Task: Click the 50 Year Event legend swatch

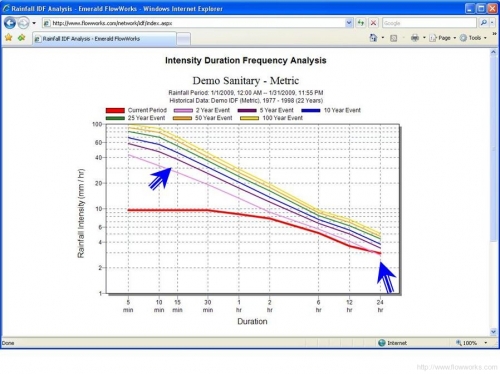Action: click(x=182, y=118)
